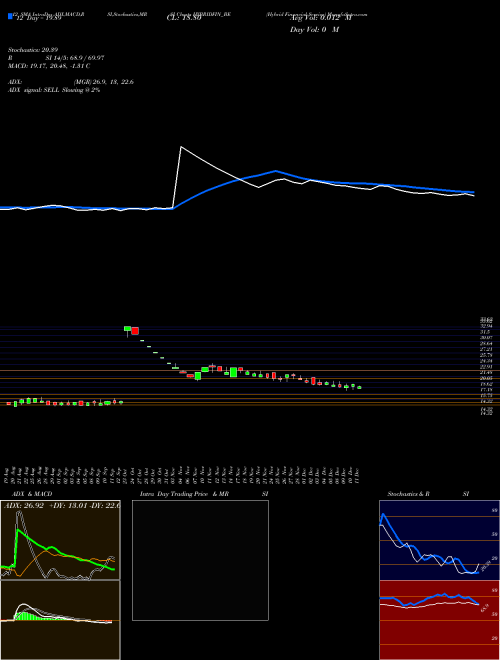
Task: Click the 32.94 price axis label
Action: click(x=486, y=326)
